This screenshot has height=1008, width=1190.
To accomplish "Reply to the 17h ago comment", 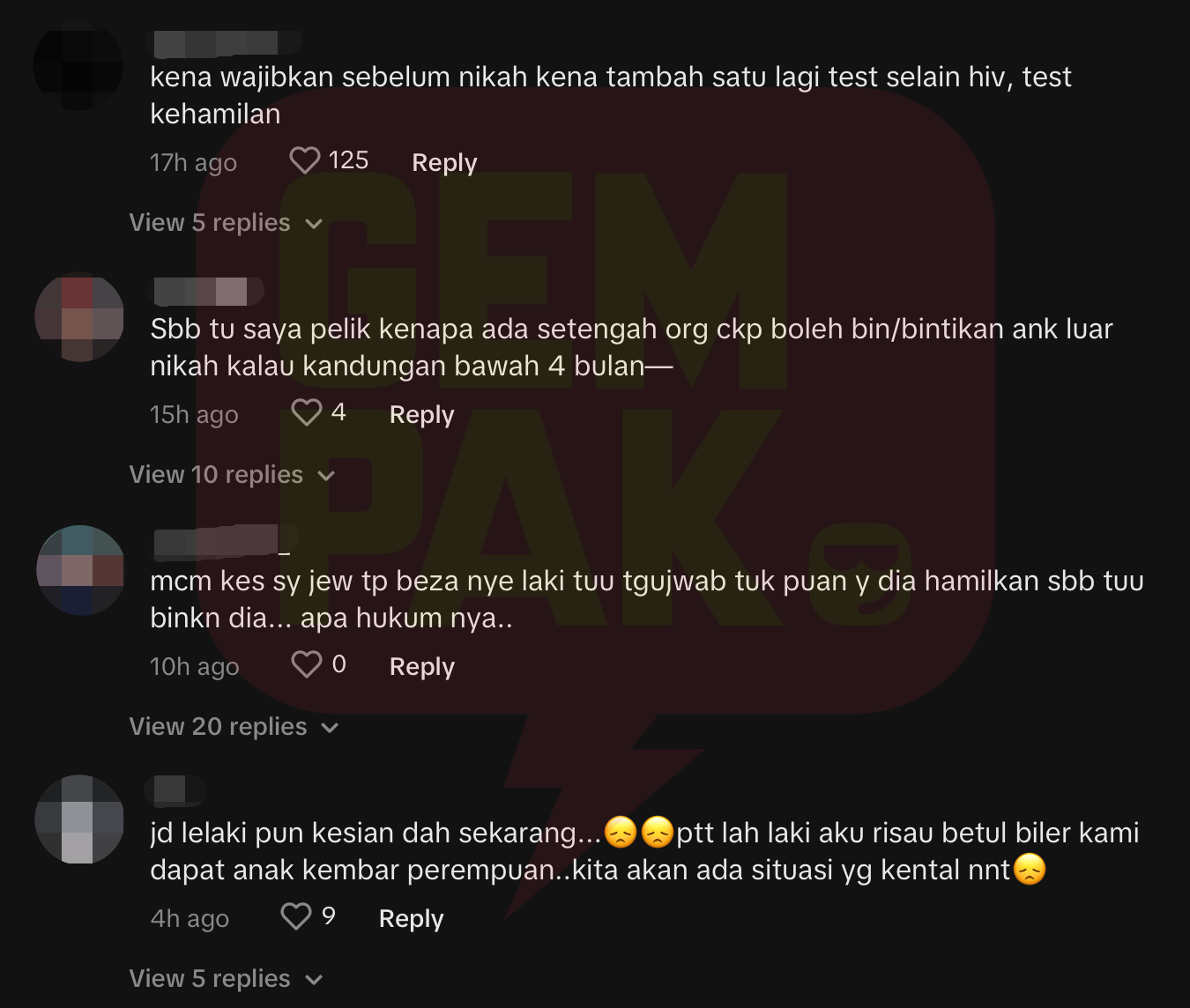I will point(444,162).
